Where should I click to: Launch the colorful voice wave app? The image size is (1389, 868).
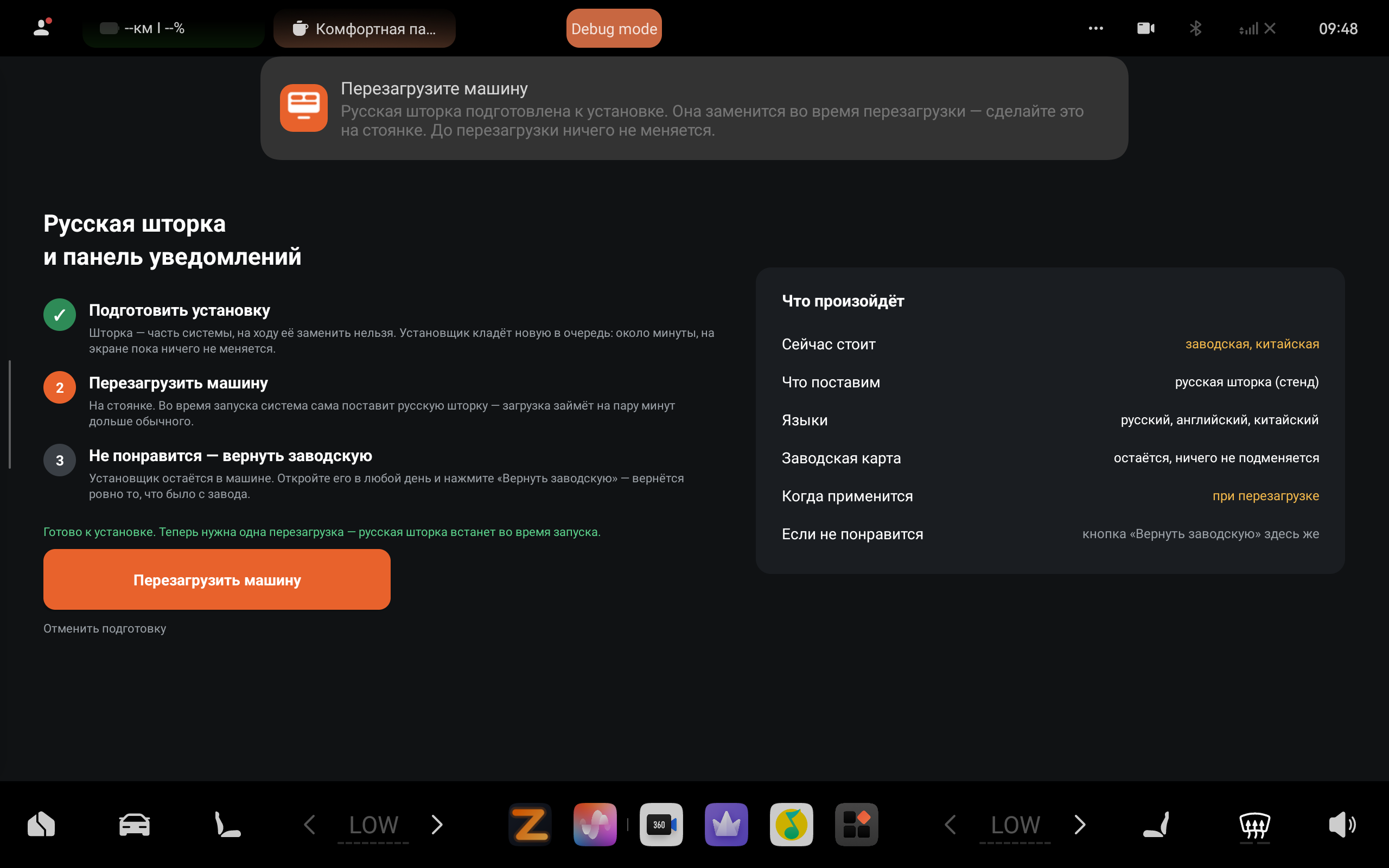click(595, 825)
